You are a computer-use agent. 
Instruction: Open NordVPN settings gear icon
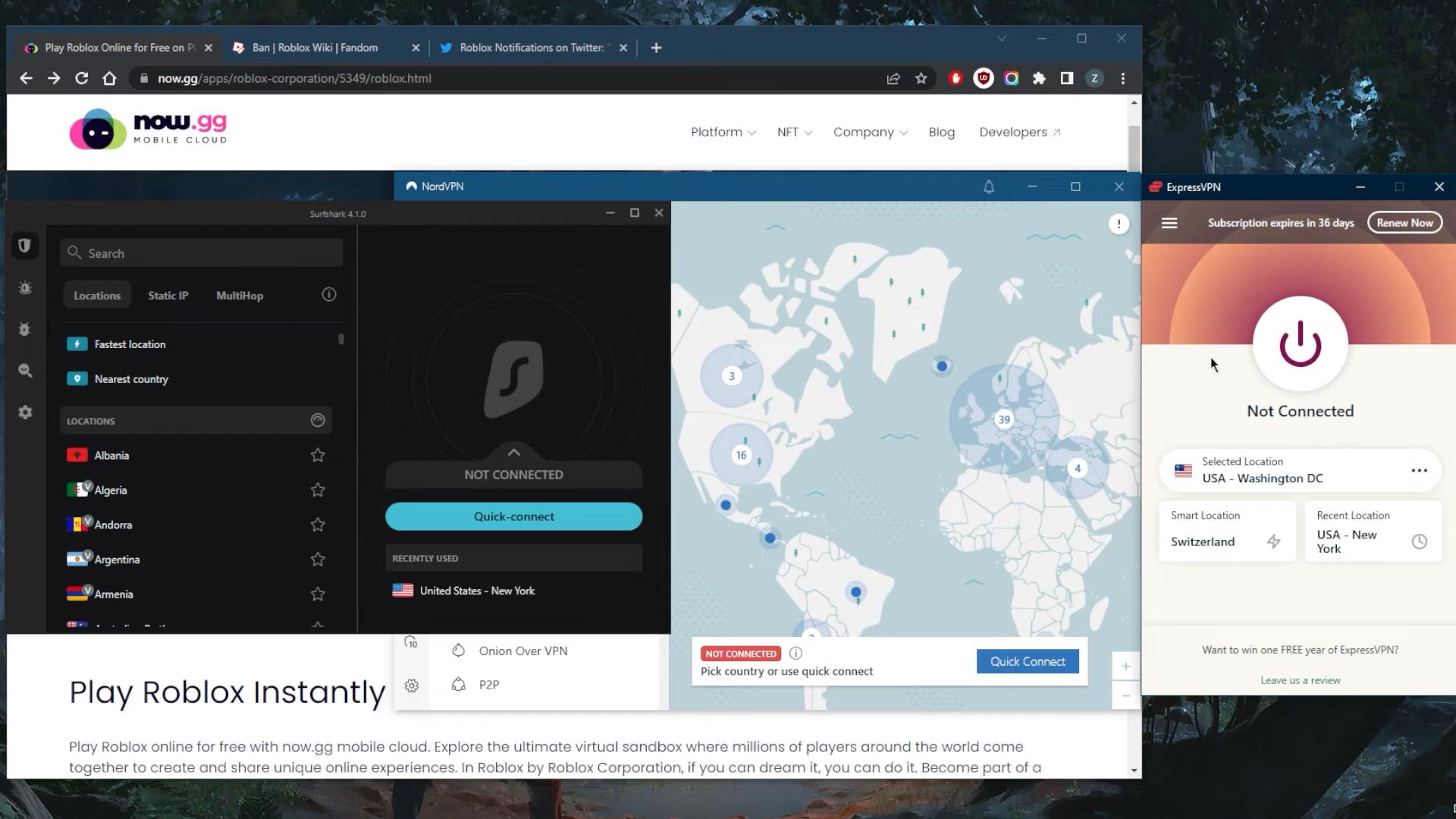click(x=412, y=686)
